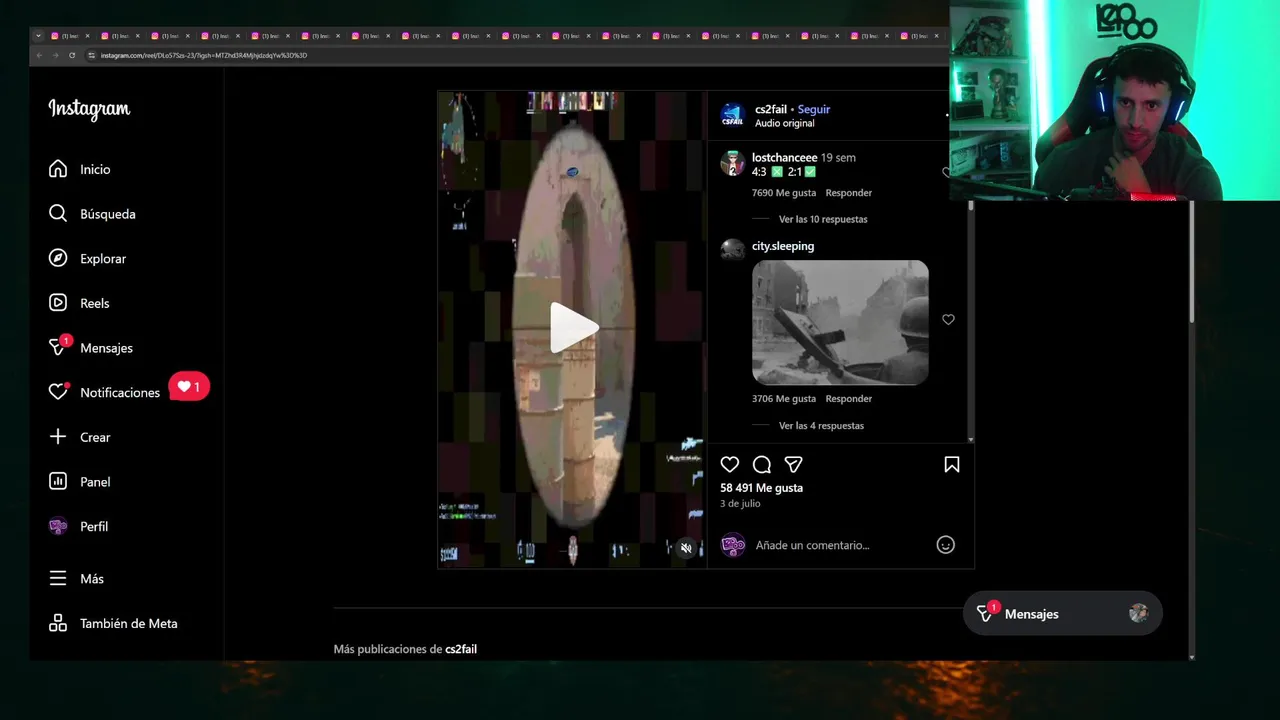Open the city.sleeping GIF comment image

[x=840, y=322]
